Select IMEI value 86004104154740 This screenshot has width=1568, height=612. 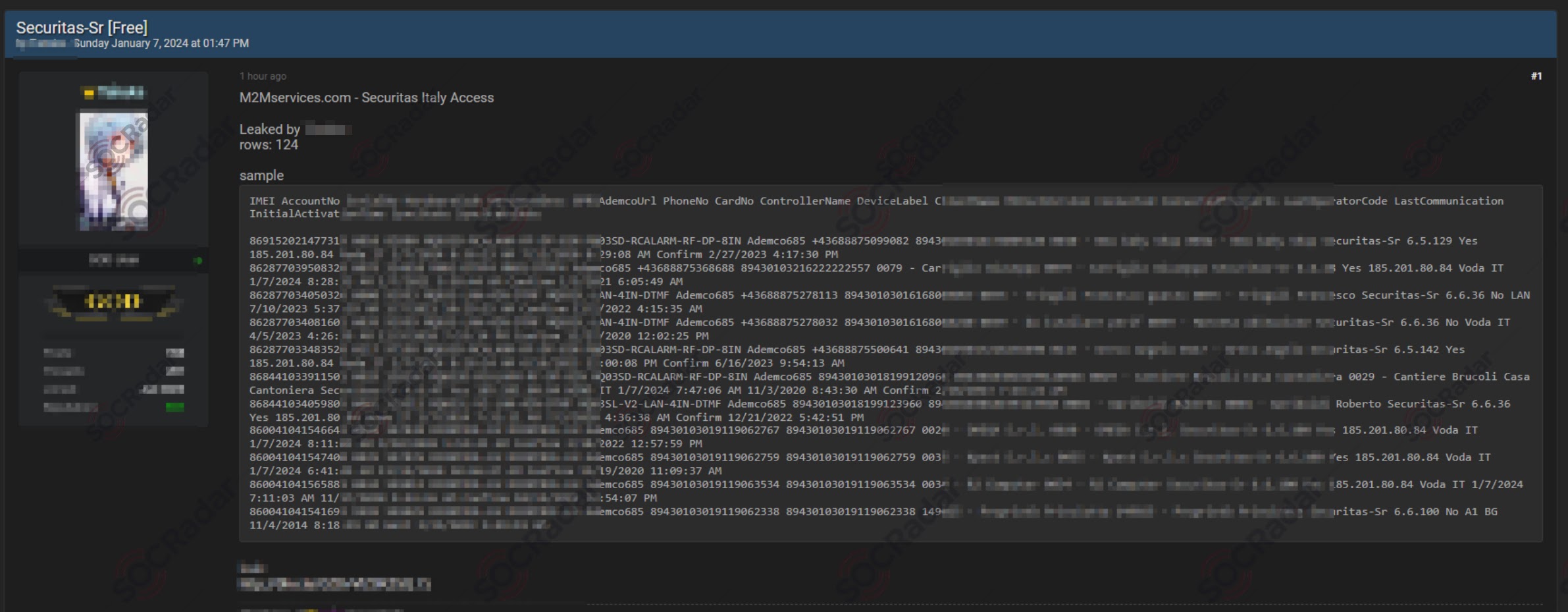click(x=294, y=457)
